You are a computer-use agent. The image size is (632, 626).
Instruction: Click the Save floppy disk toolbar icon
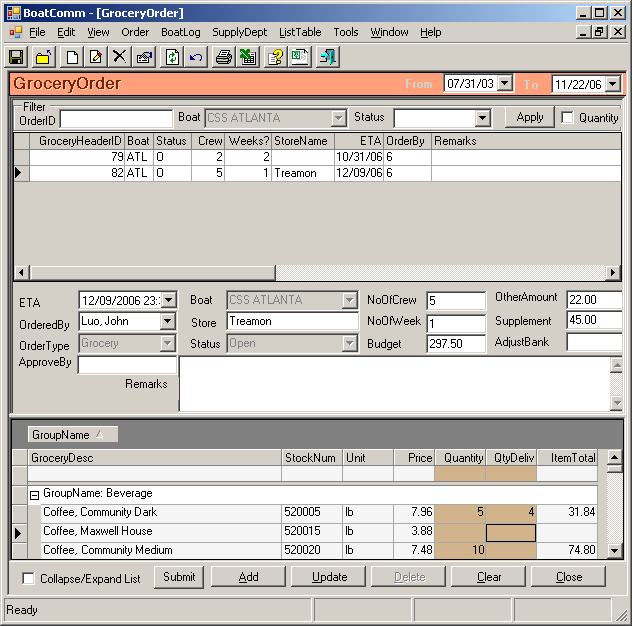click(16, 57)
